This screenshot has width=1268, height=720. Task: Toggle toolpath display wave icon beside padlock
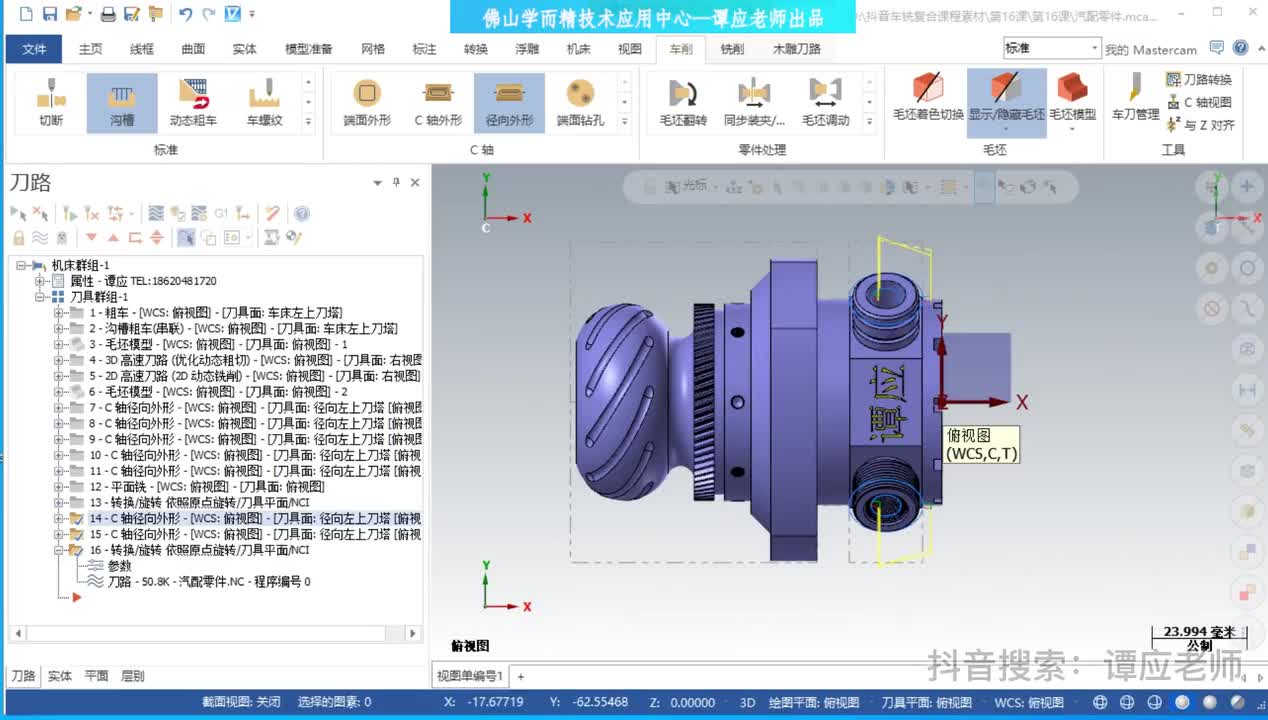pos(40,237)
